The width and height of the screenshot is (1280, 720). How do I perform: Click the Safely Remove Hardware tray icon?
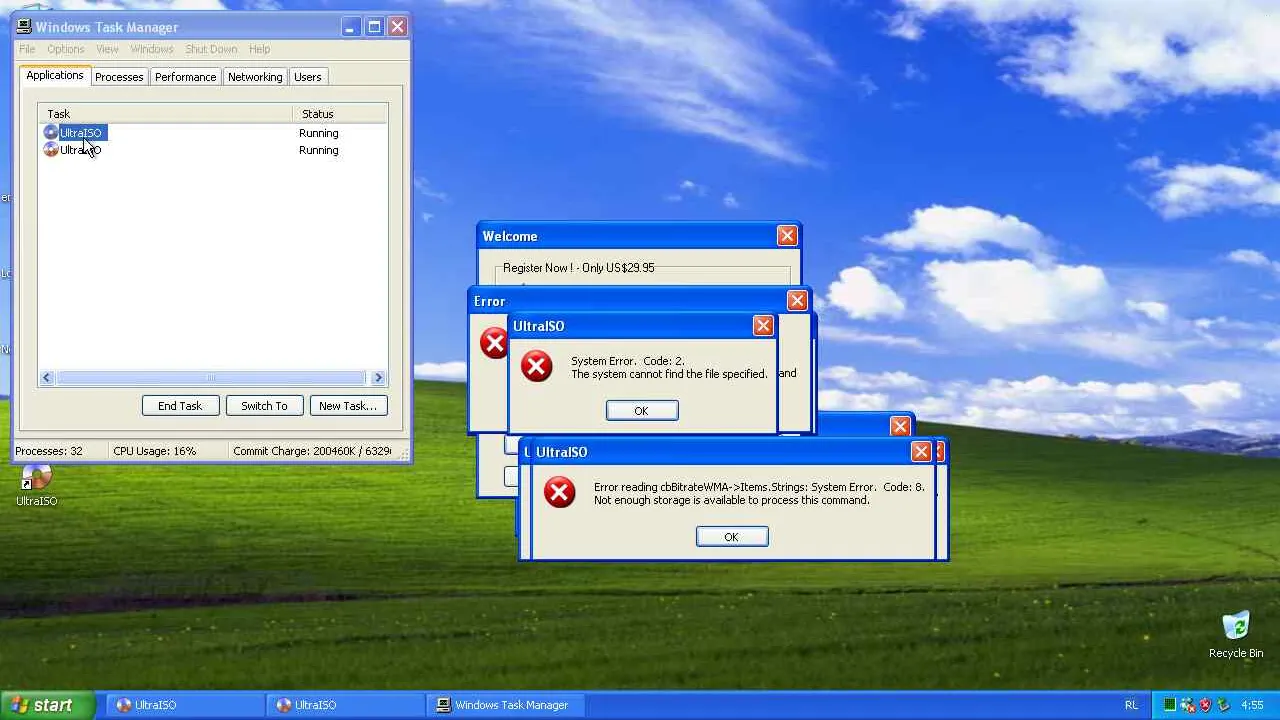[1223, 705]
